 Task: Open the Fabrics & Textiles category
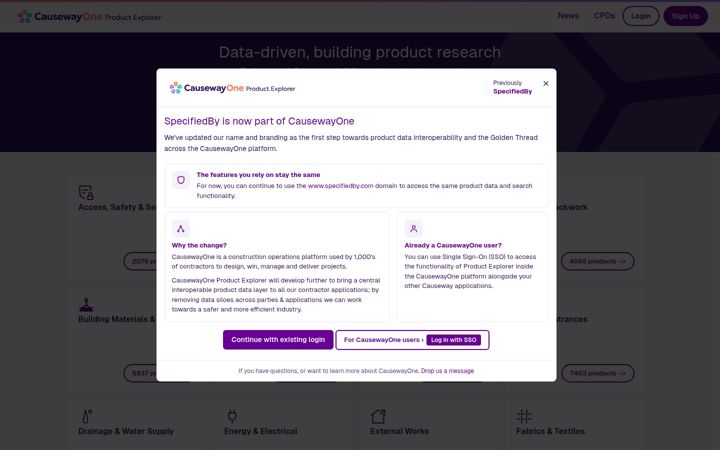click(550, 431)
